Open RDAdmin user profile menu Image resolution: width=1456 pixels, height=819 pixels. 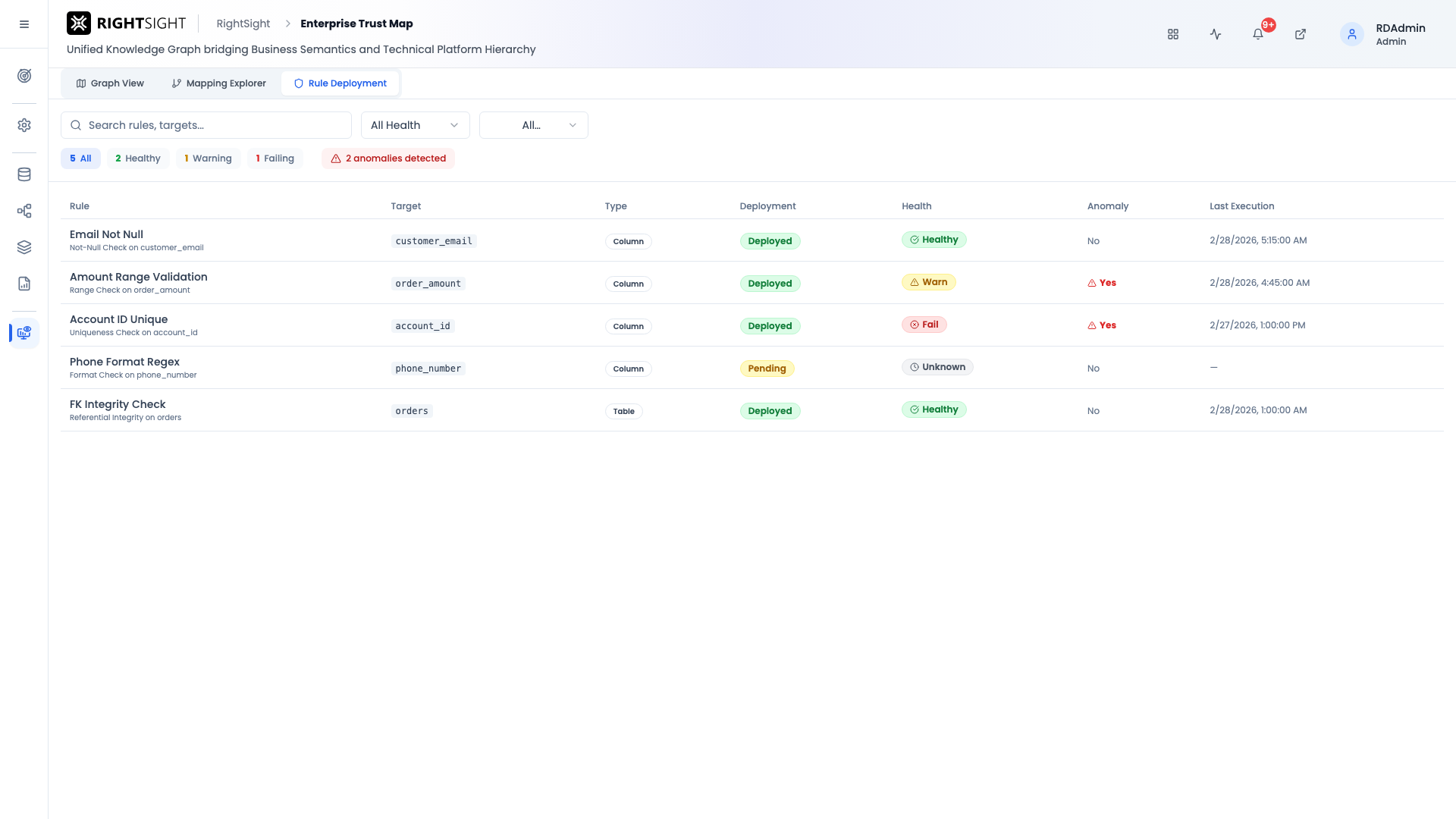coord(1383,34)
